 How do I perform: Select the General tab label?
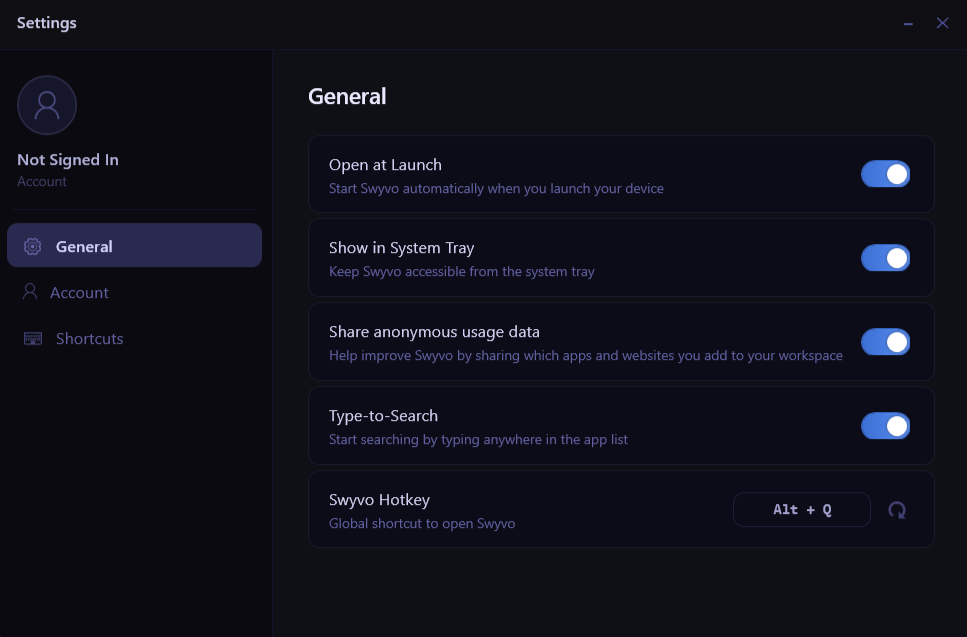tap(84, 247)
